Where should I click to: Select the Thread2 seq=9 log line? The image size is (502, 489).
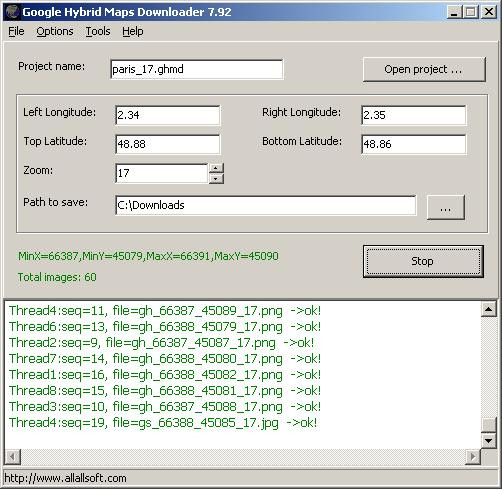161,343
